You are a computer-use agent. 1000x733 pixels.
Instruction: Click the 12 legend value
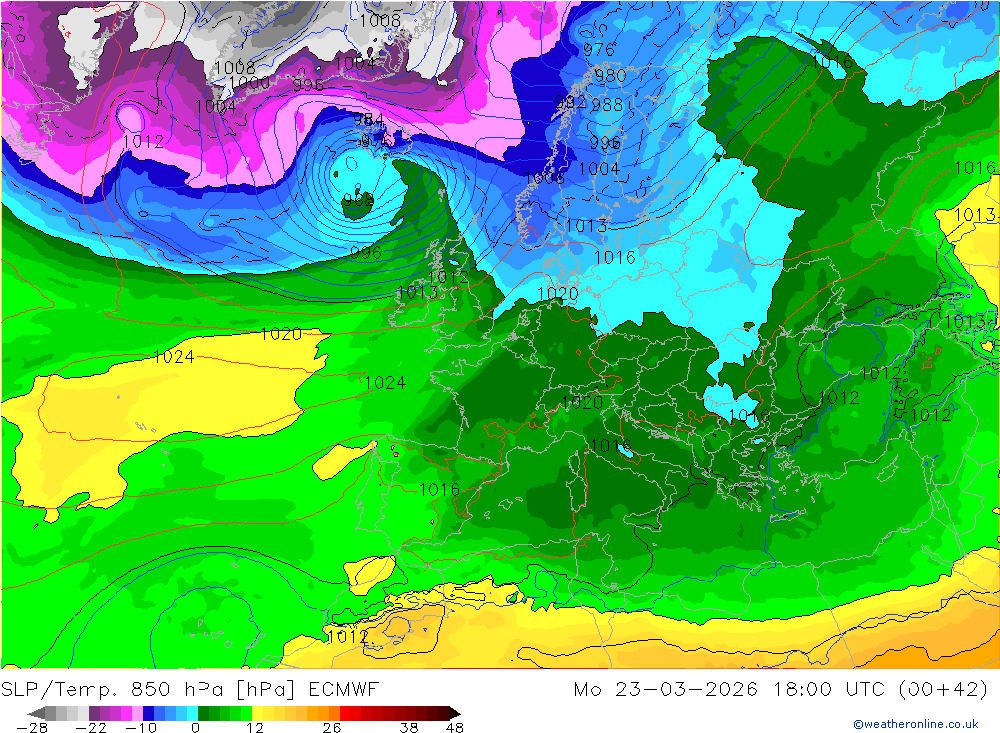254,728
